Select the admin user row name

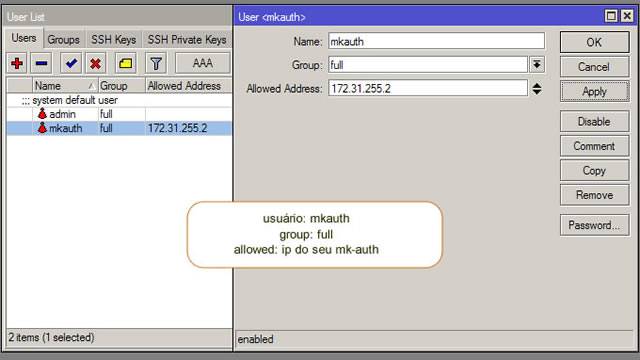coord(62,114)
